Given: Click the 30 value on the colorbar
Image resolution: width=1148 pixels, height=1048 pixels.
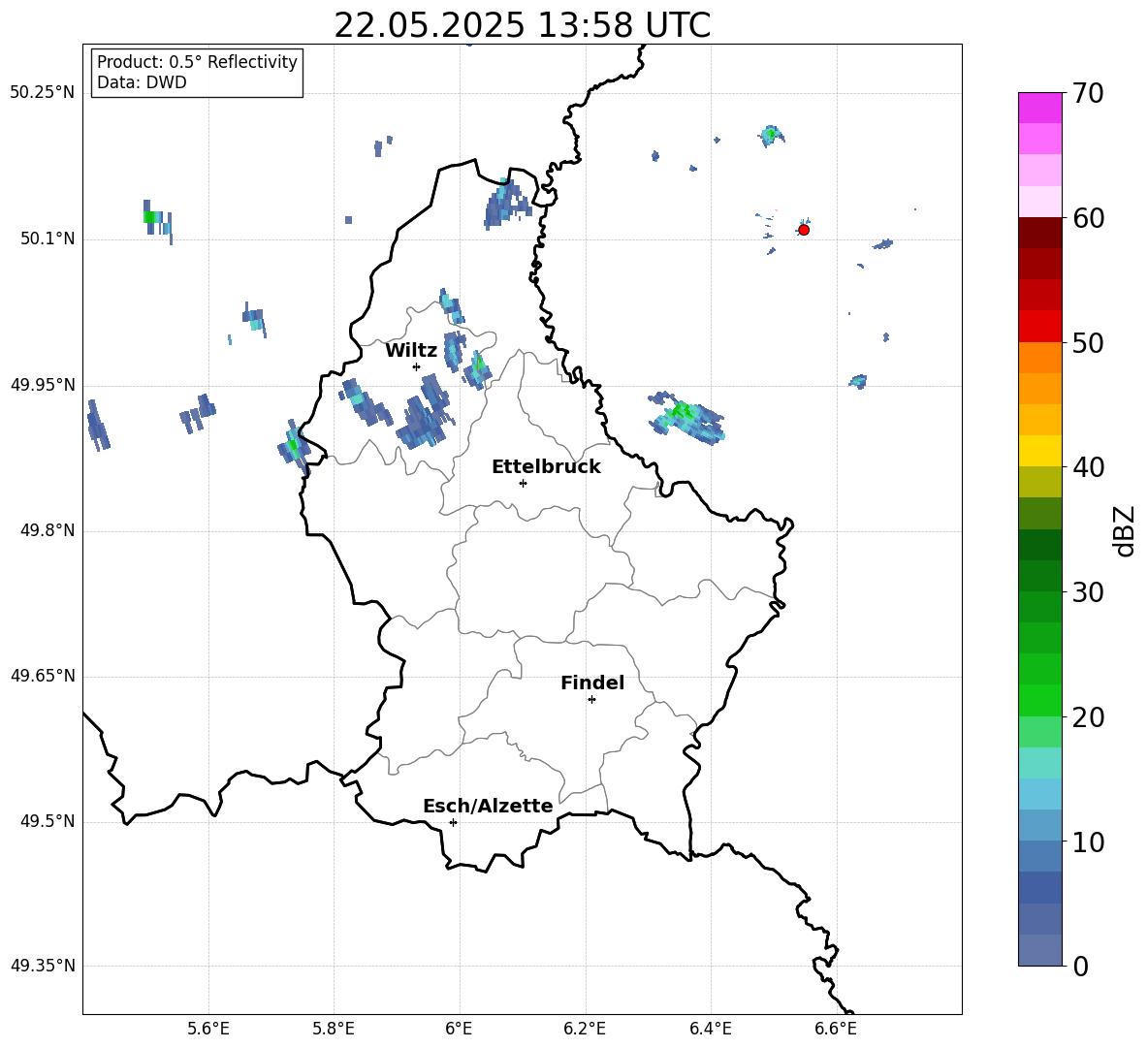Looking at the screenshot, I should tap(1088, 592).
